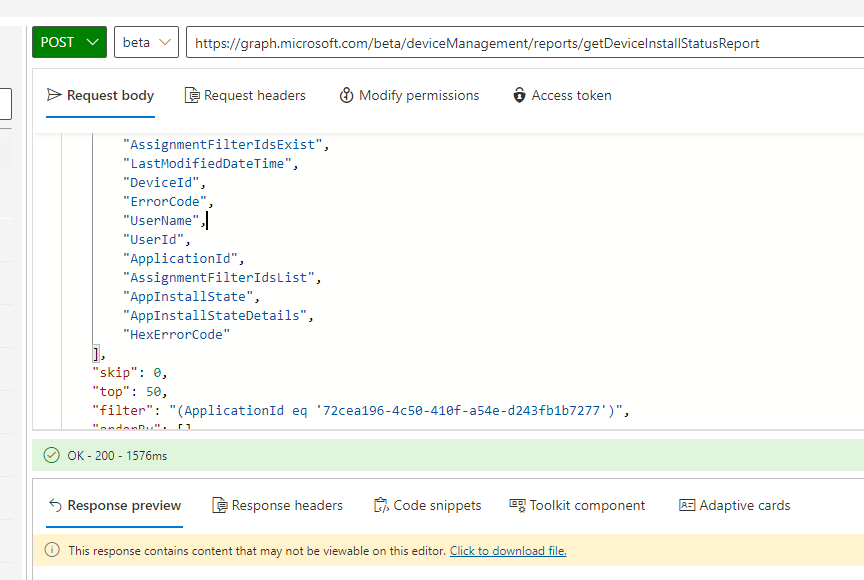
Task: Click the "UserName" line in the editor
Action: [x=164, y=220]
